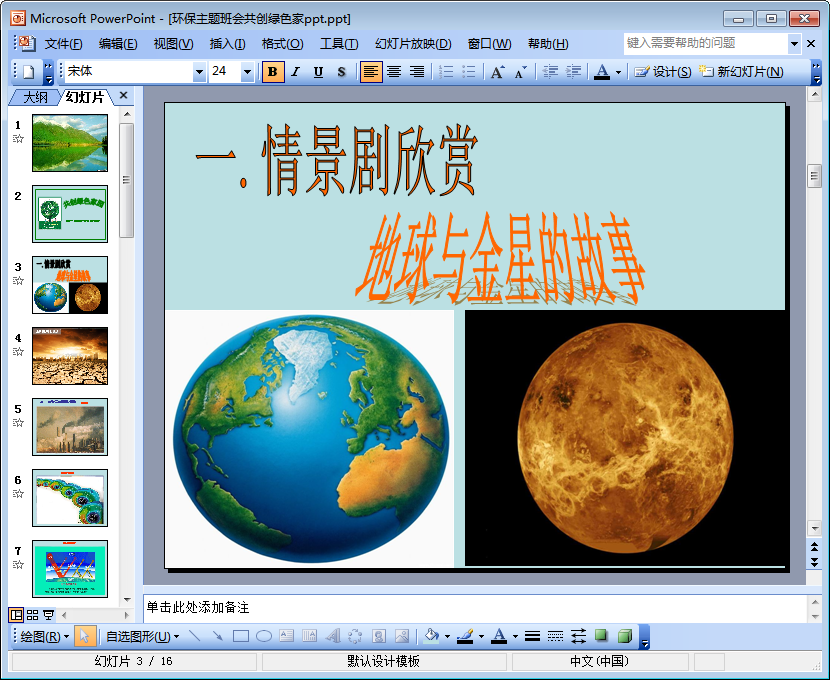Open the 格式(O) menu
The image size is (830, 680).
[x=282, y=44]
